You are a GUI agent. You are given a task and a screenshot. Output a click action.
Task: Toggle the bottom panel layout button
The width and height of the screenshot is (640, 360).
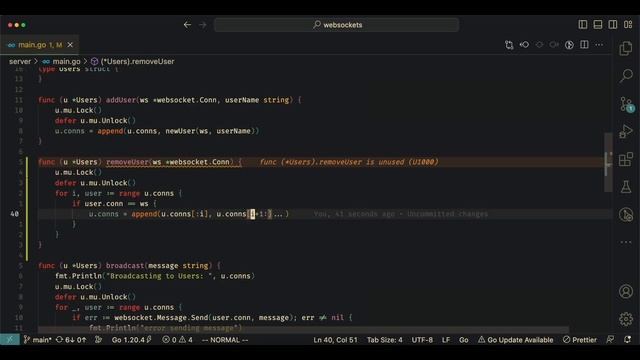598,24
